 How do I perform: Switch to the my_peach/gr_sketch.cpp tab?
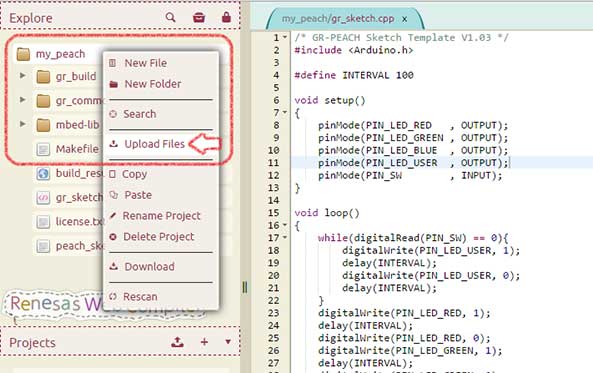tap(338, 19)
